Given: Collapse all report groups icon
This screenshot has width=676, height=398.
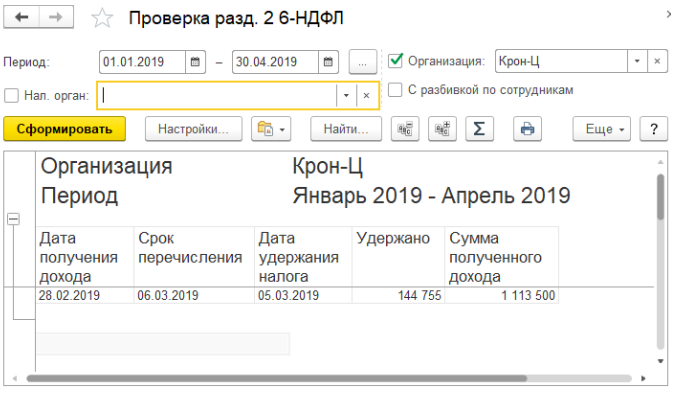Looking at the screenshot, I should pos(405,129).
